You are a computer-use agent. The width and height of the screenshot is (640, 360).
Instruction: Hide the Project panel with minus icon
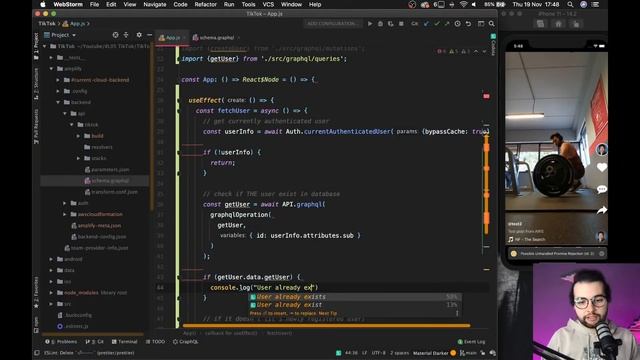click(x=149, y=35)
